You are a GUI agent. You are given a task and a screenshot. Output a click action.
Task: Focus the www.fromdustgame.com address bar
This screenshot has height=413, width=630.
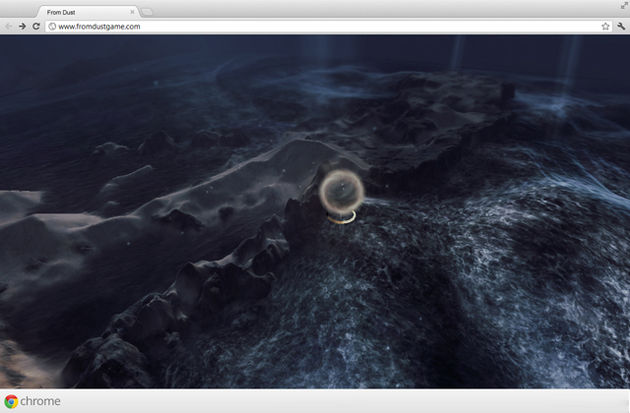[x=300, y=26]
